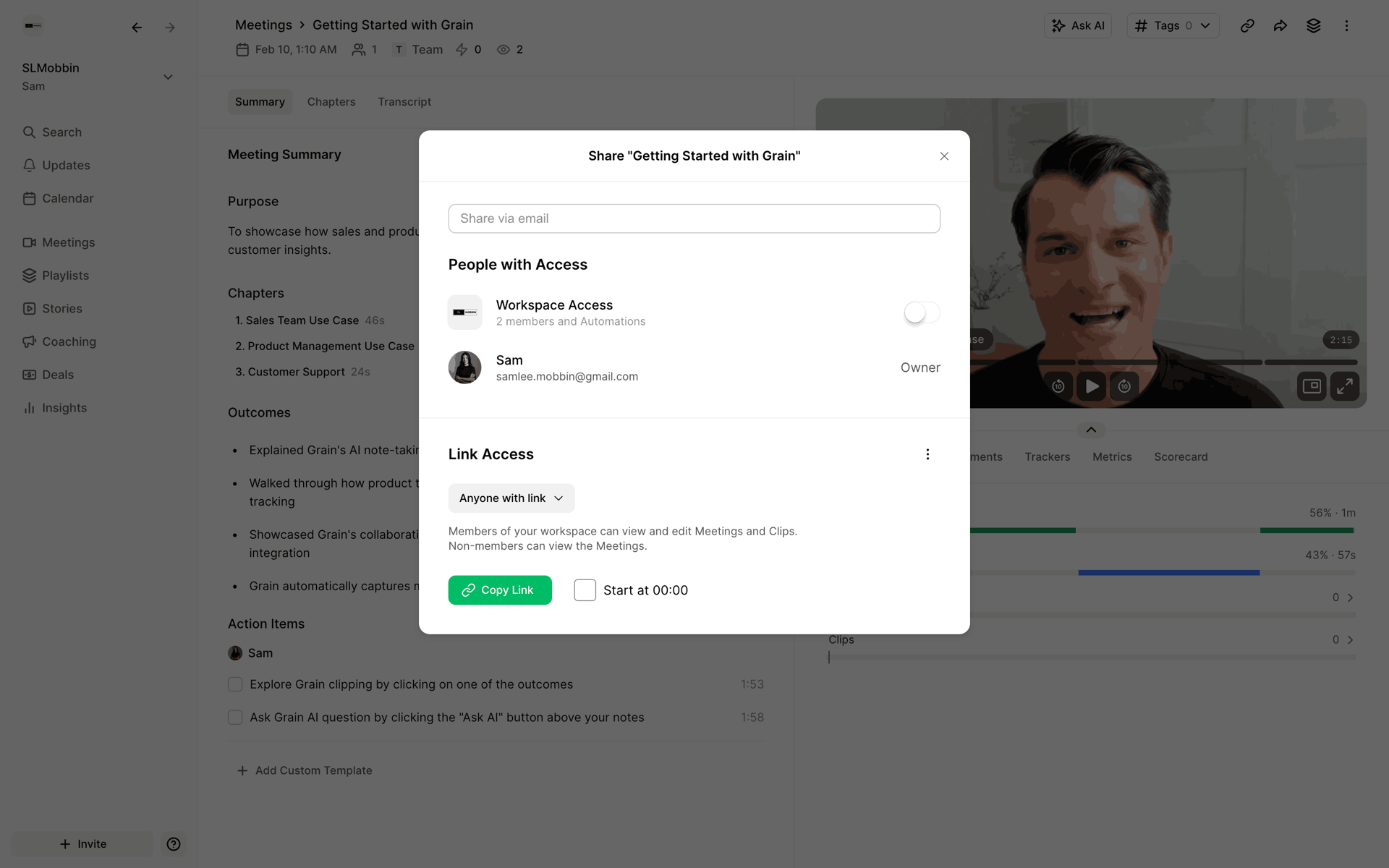Check the Start at 00:00 checkbox

[585, 590]
